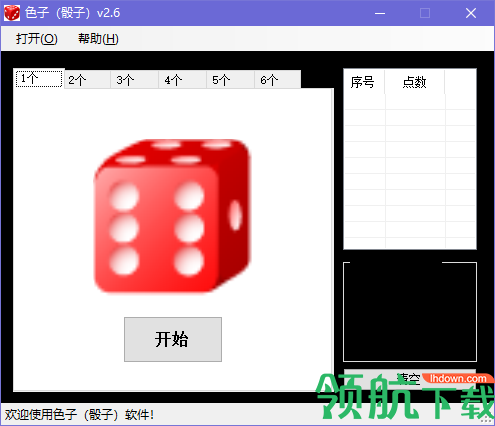Click status bar text 欢迎使用色子（骰子）软件!
Image resolution: width=495 pixels, height=426 pixels.
click(x=79, y=415)
